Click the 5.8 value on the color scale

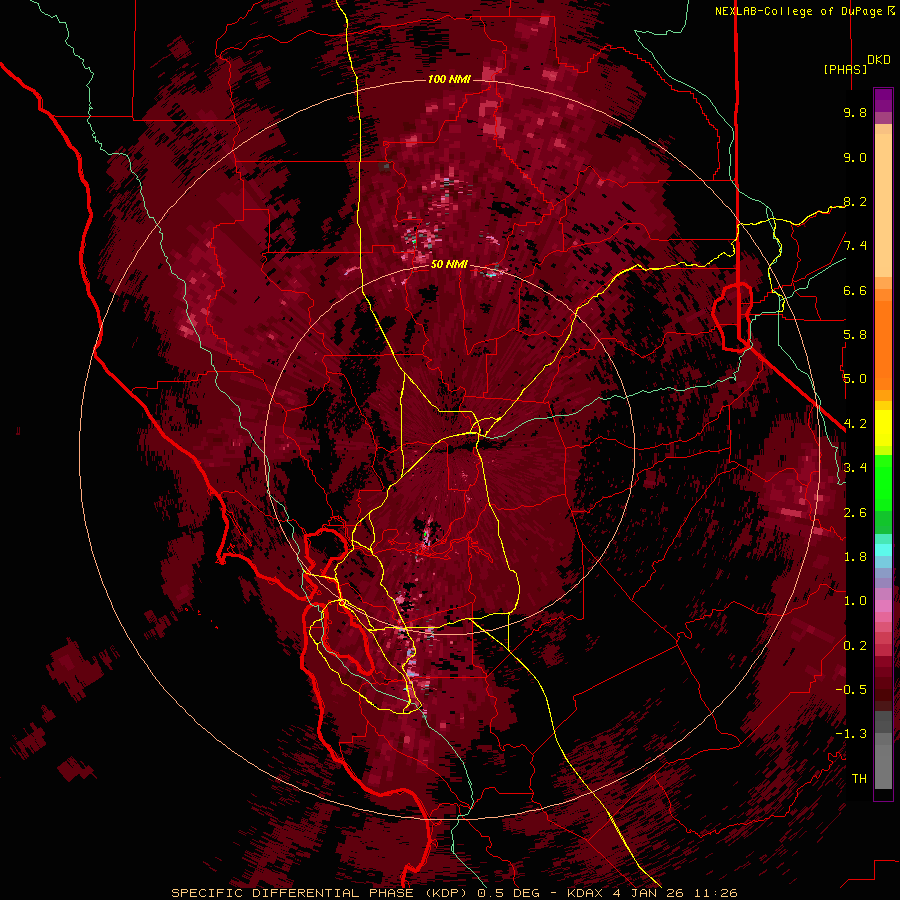click(x=855, y=335)
